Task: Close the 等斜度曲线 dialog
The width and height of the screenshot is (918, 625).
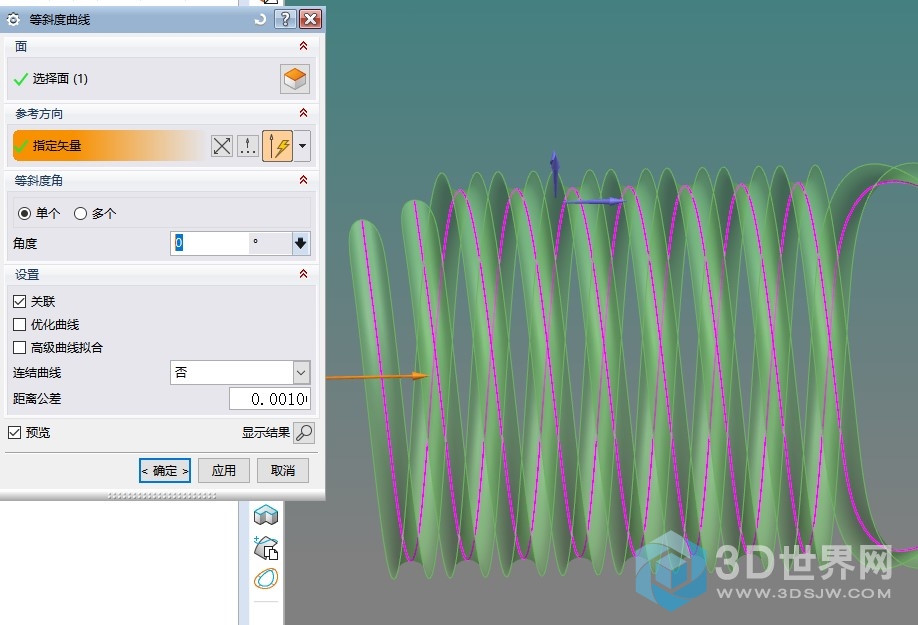Action: pyautogui.click(x=310, y=19)
